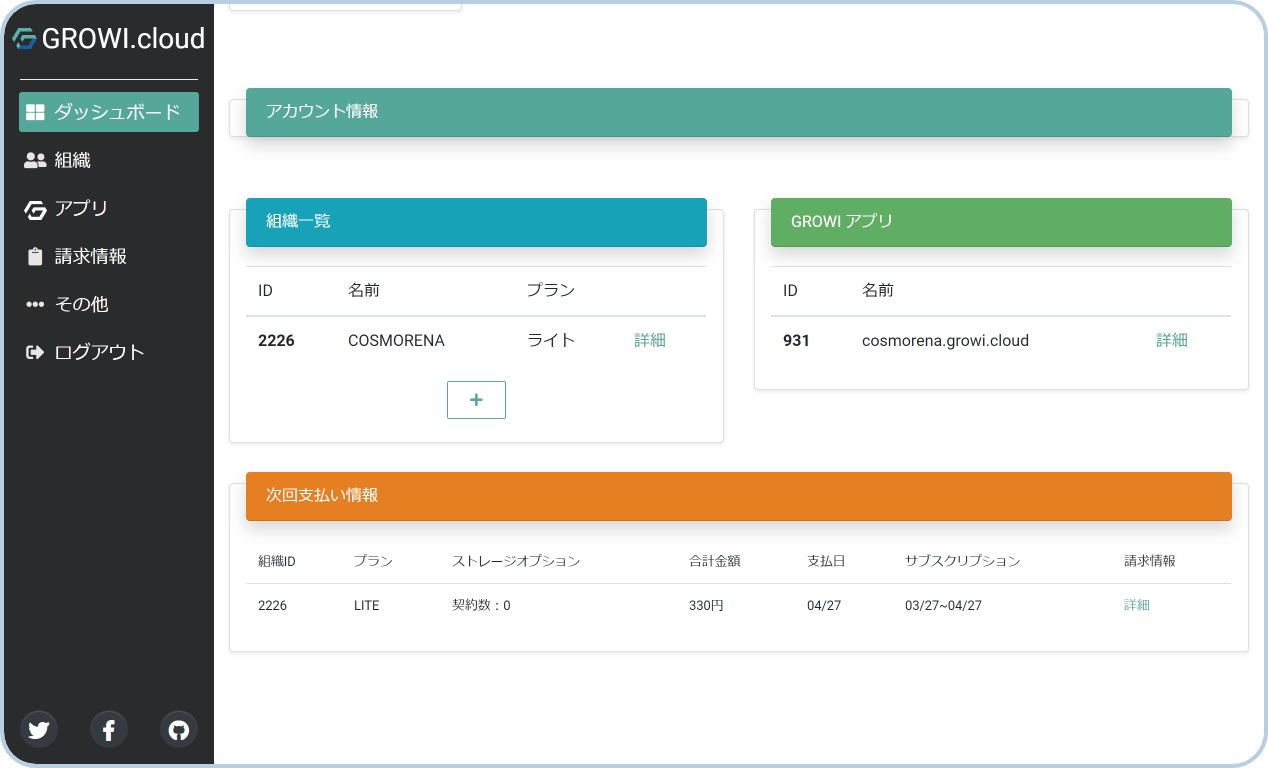
Task: Click the 04/27 payment date
Action: pos(824,605)
